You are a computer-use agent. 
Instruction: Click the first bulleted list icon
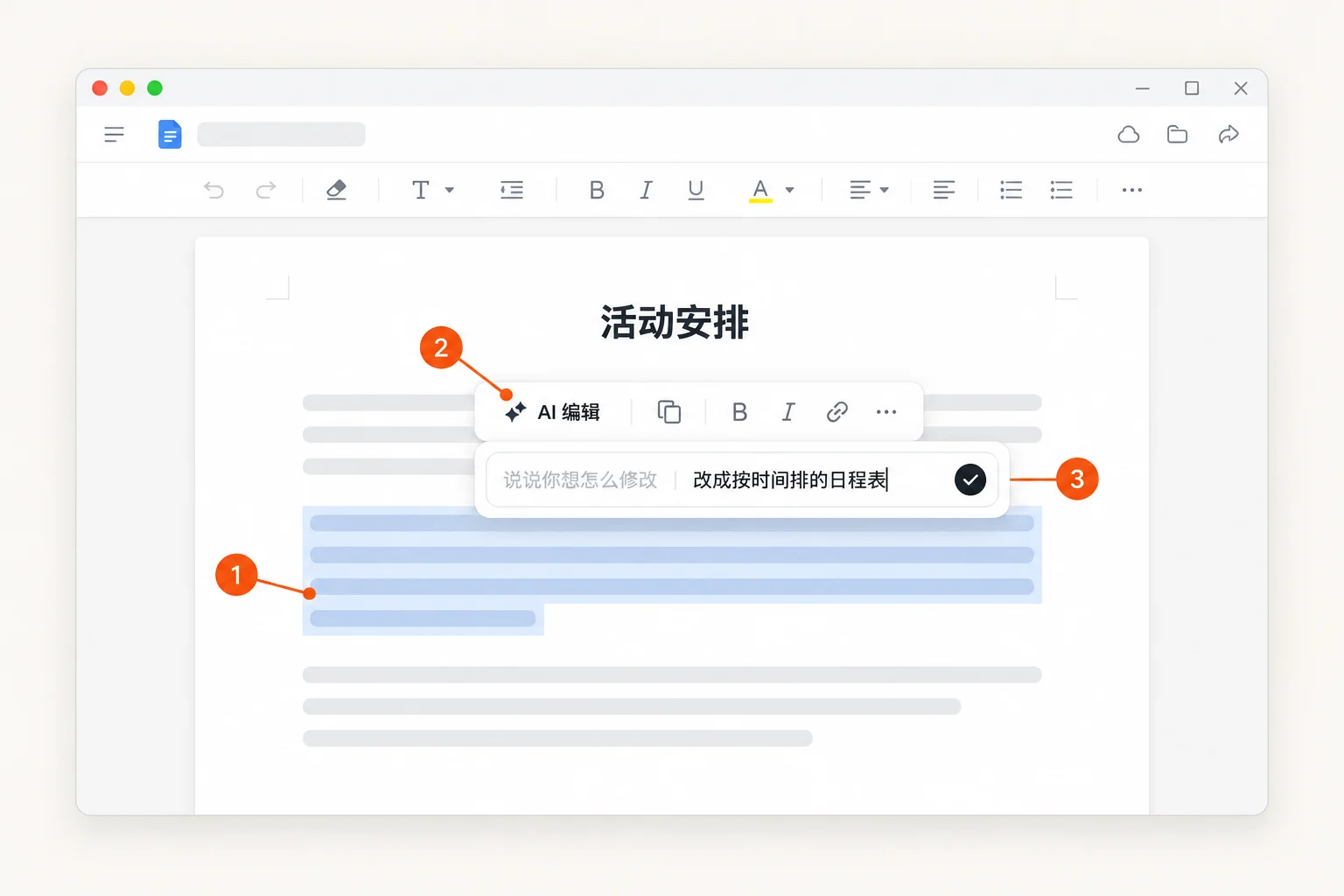coord(1011,190)
